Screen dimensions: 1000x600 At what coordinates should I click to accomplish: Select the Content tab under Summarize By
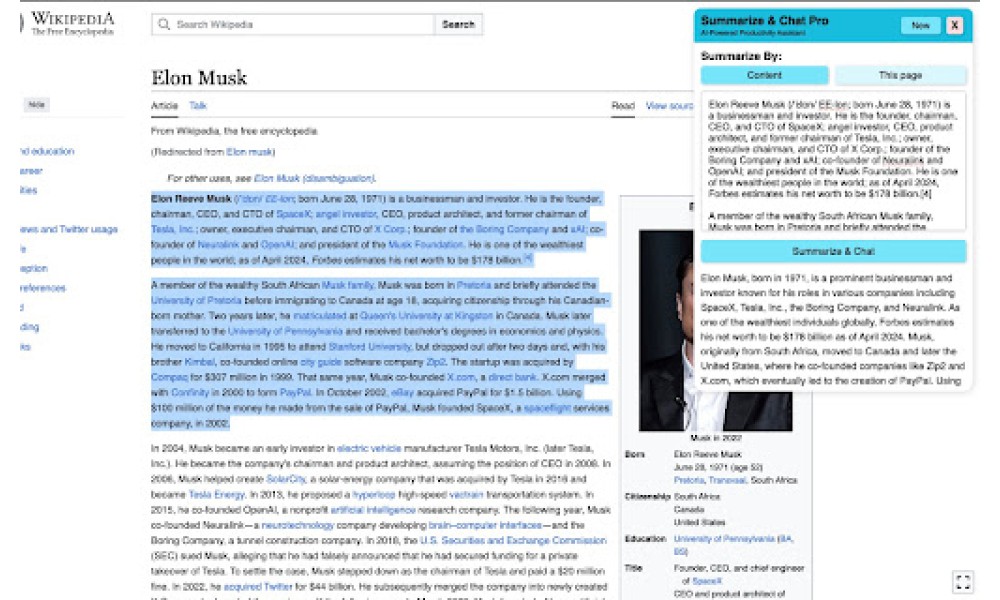click(764, 75)
